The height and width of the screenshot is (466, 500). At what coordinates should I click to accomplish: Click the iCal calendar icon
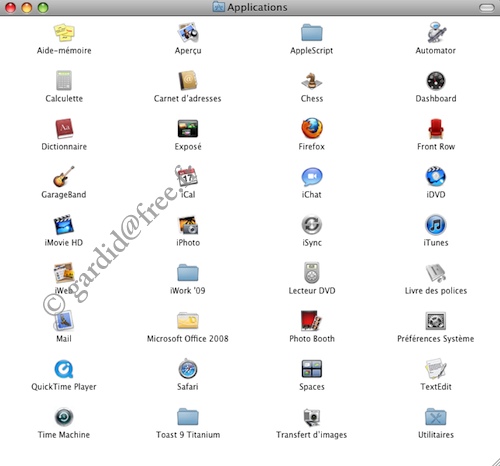(x=187, y=176)
